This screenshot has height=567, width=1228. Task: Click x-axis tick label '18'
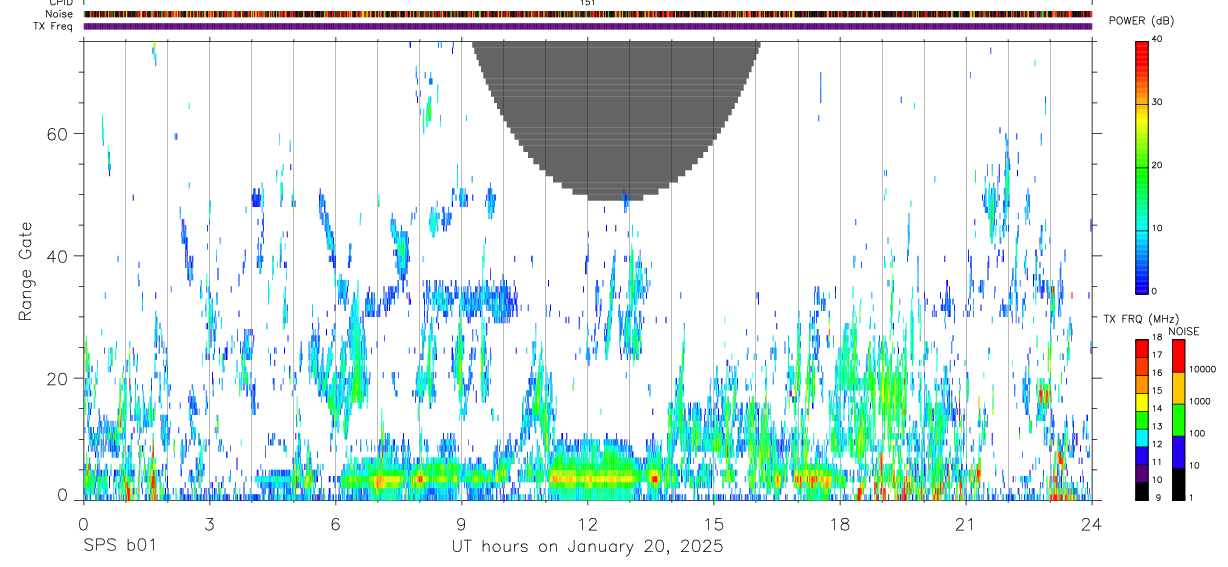tap(839, 524)
